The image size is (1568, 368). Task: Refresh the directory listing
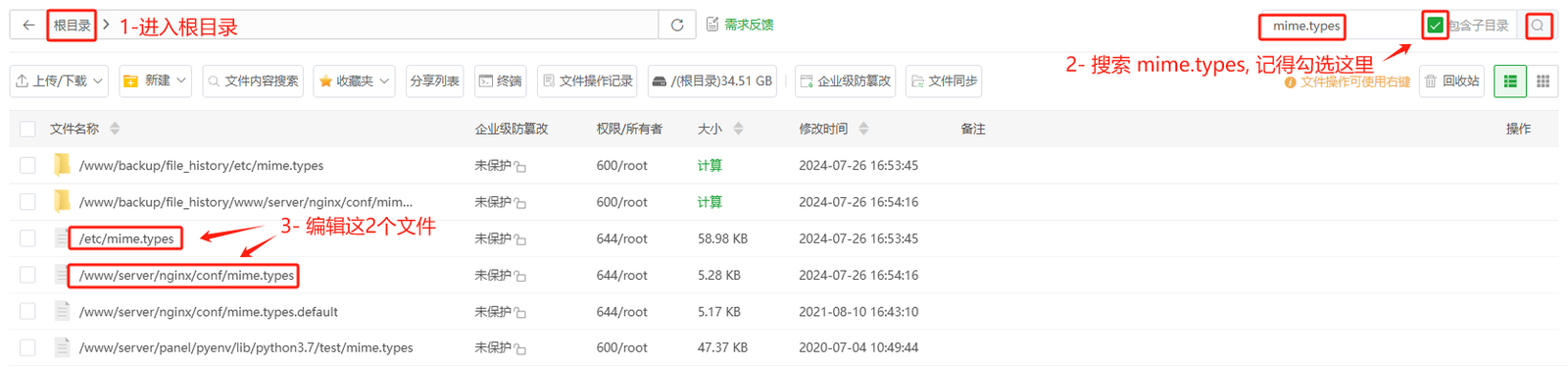(x=677, y=26)
